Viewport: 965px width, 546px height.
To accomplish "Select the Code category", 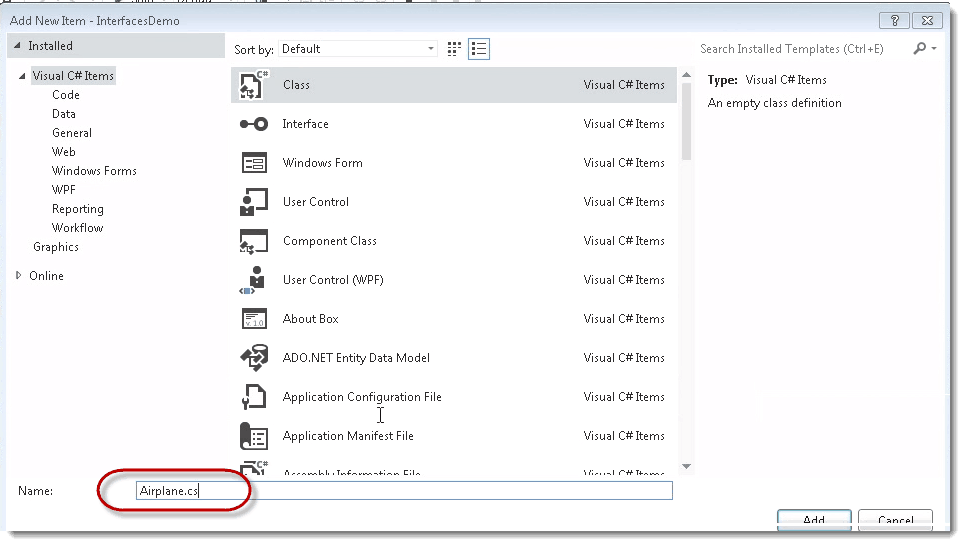I will point(66,95).
